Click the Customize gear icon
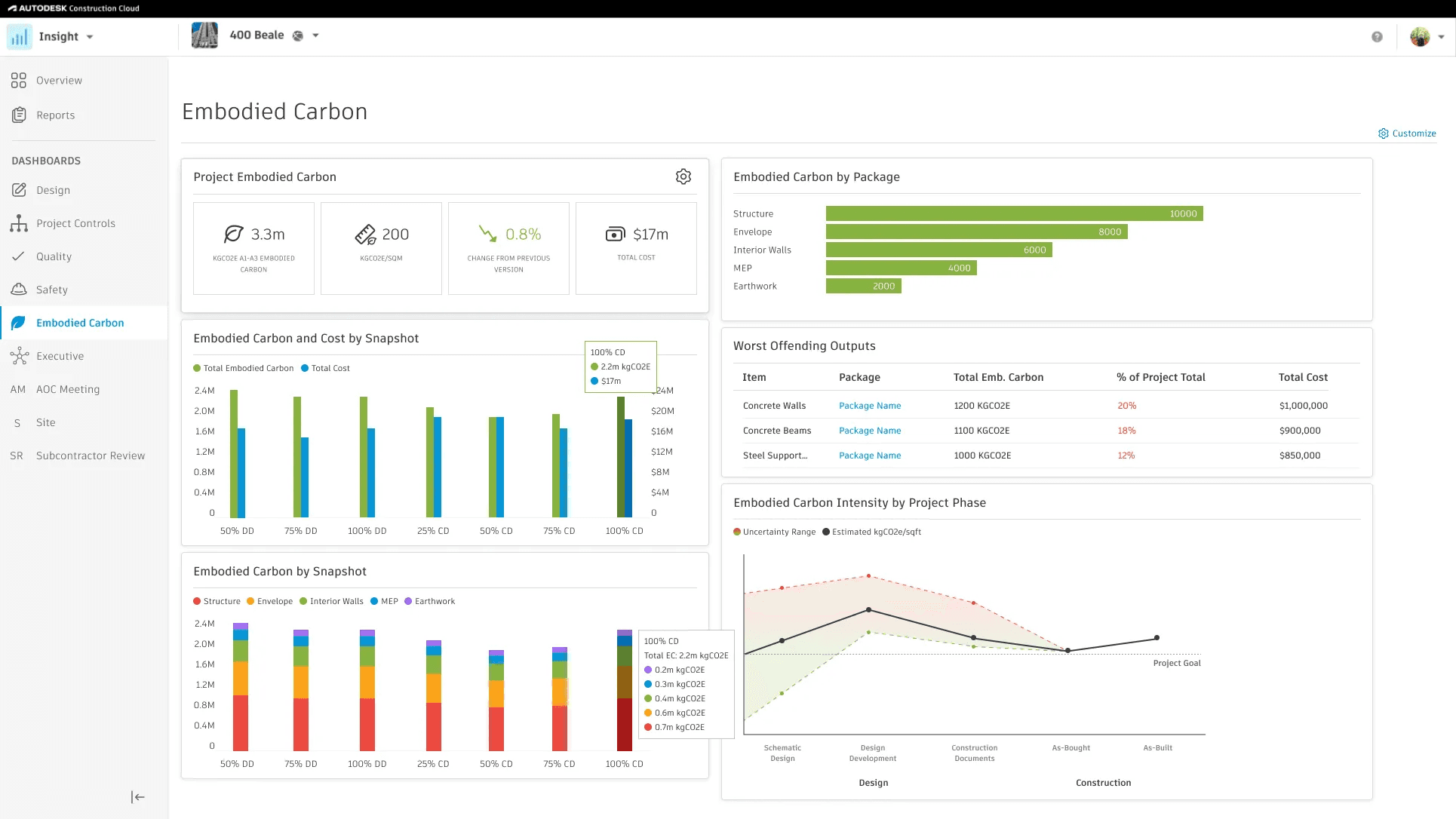1456x819 pixels. (1383, 133)
